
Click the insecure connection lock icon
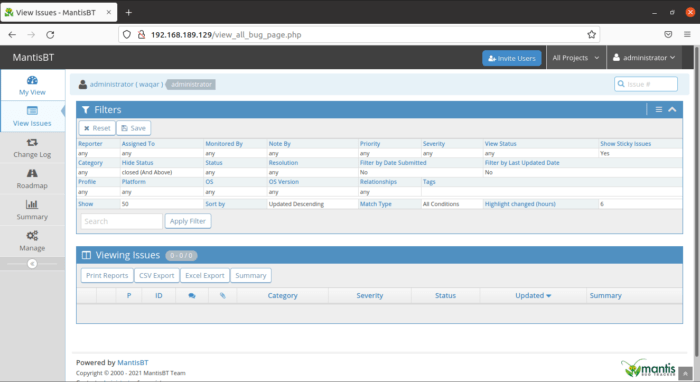(142, 35)
